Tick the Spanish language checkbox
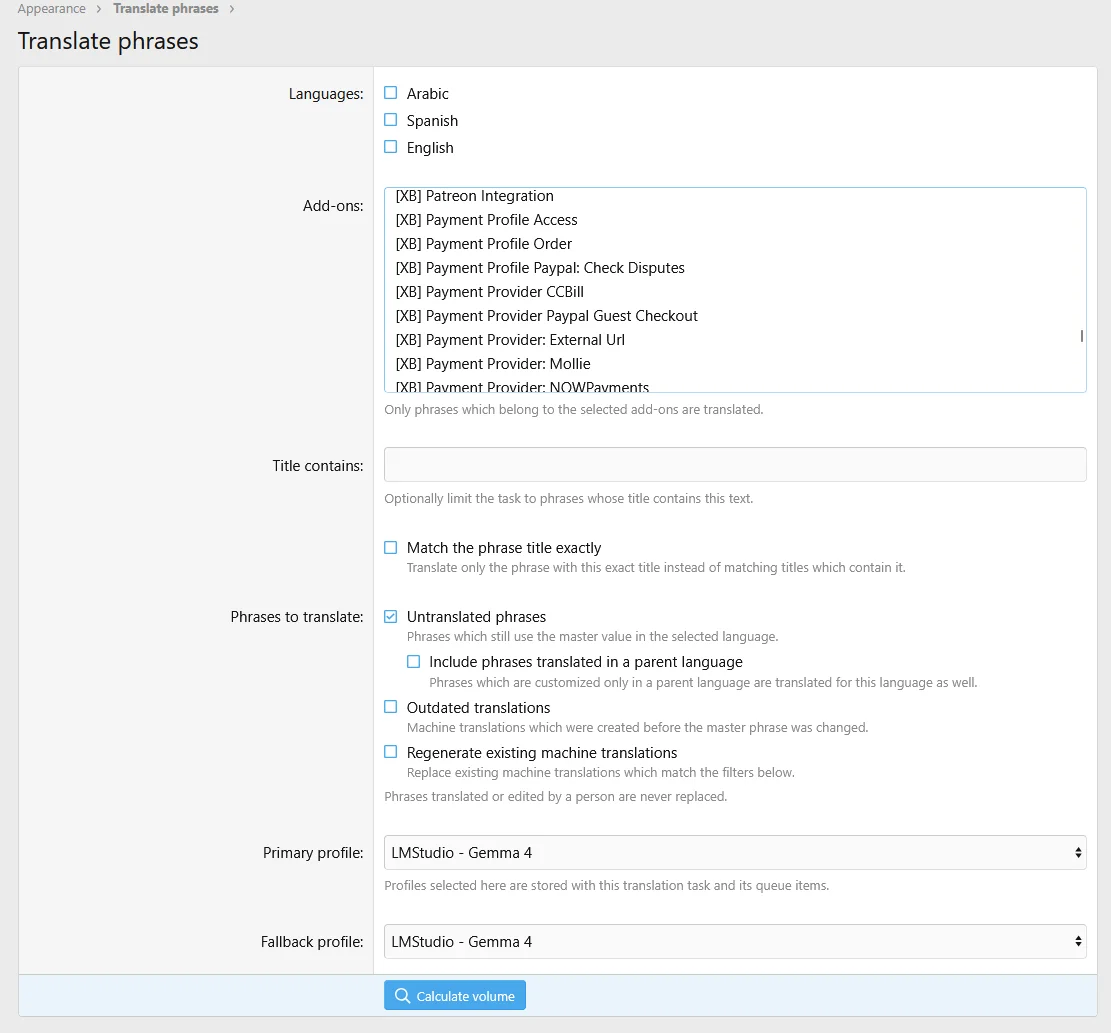 click(x=390, y=120)
